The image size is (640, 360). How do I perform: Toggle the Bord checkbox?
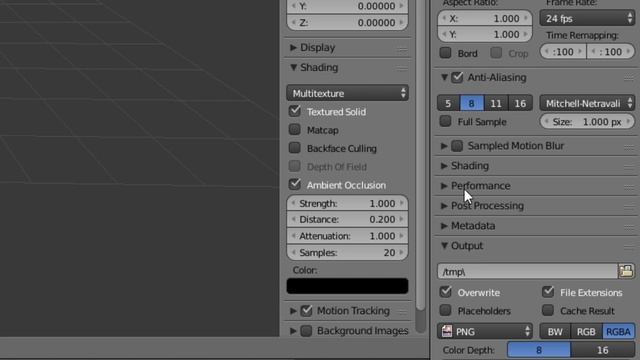tap(445, 53)
